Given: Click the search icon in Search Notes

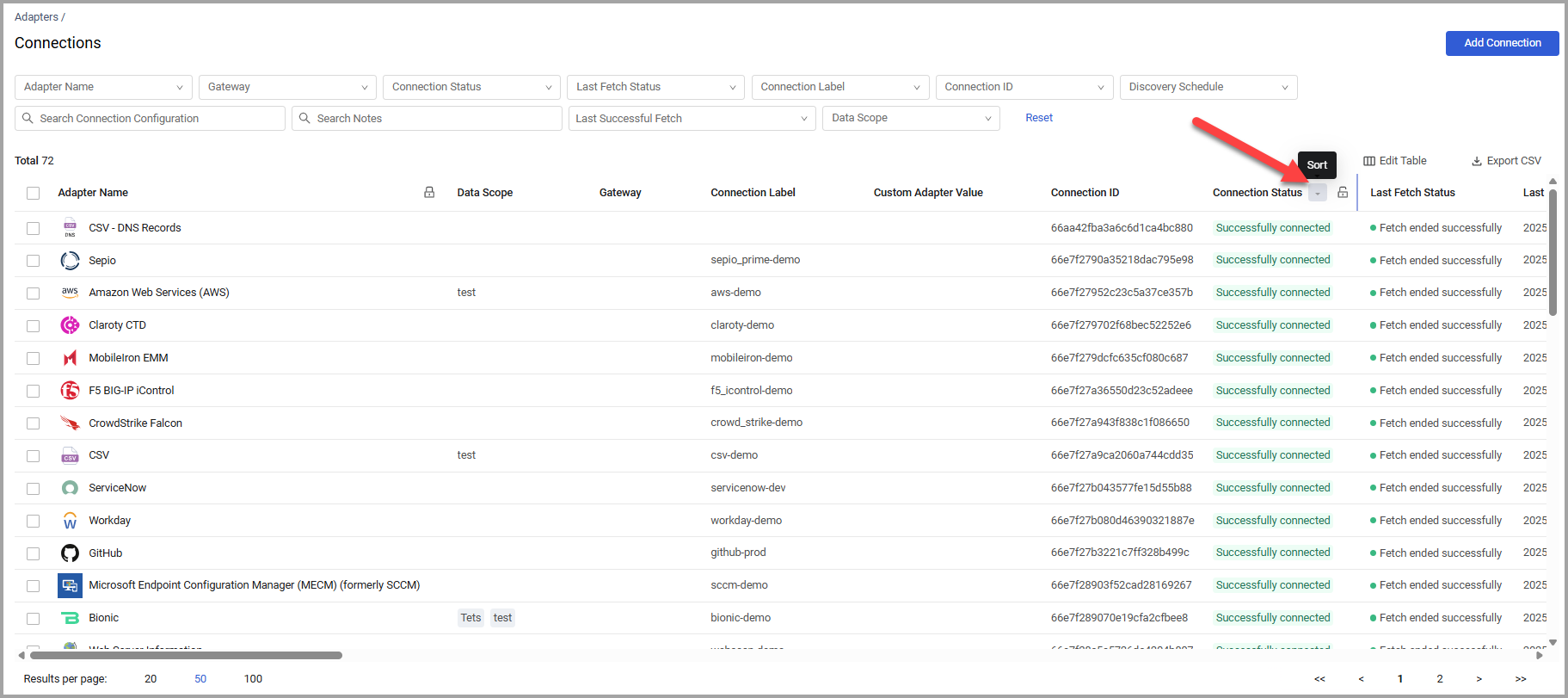Looking at the screenshot, I should pos(304,118).
